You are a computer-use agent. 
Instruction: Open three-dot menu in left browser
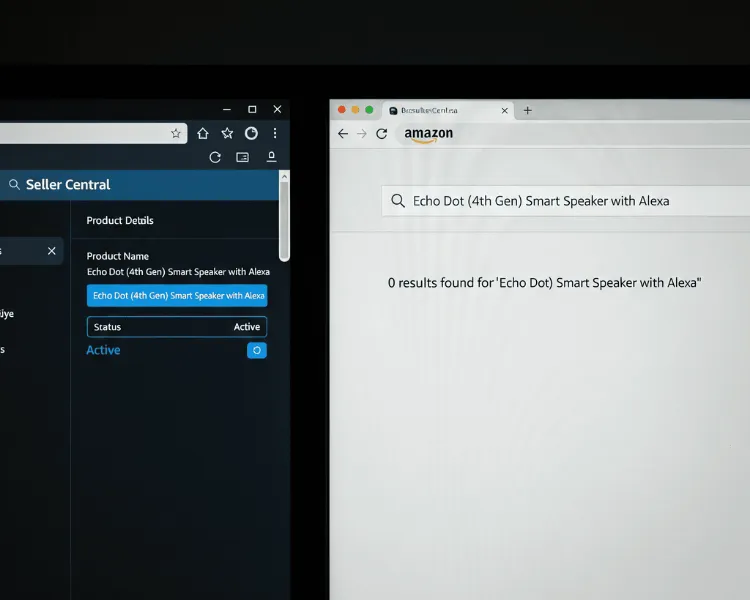coord(275,133)
